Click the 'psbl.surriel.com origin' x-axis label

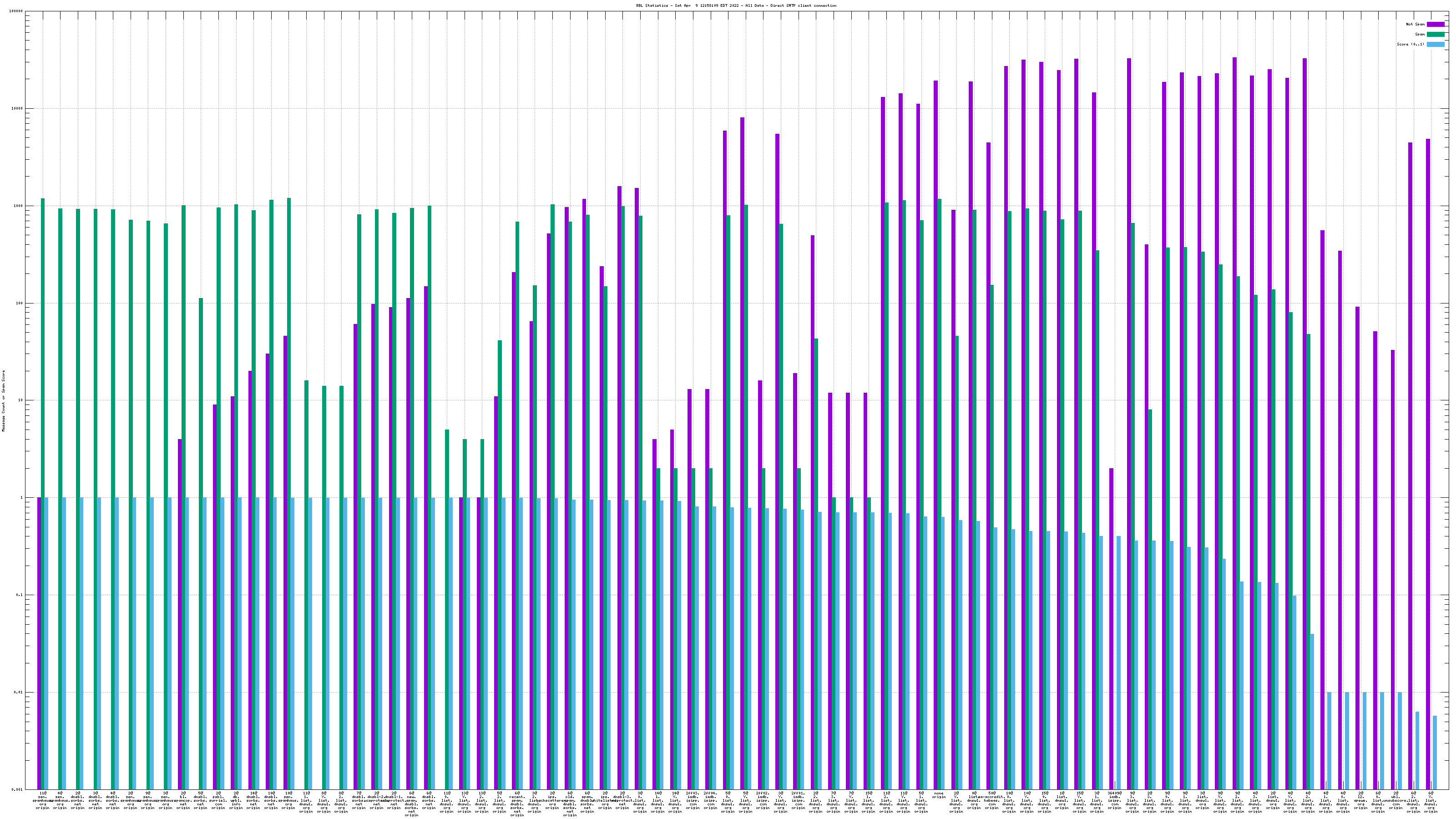tap(218, 800)
